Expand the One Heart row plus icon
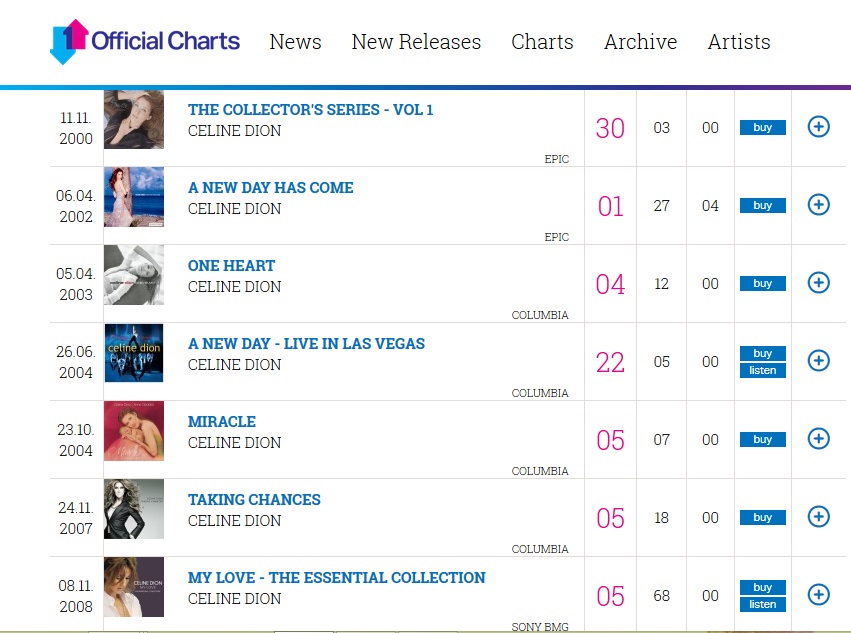 (818, 283)
